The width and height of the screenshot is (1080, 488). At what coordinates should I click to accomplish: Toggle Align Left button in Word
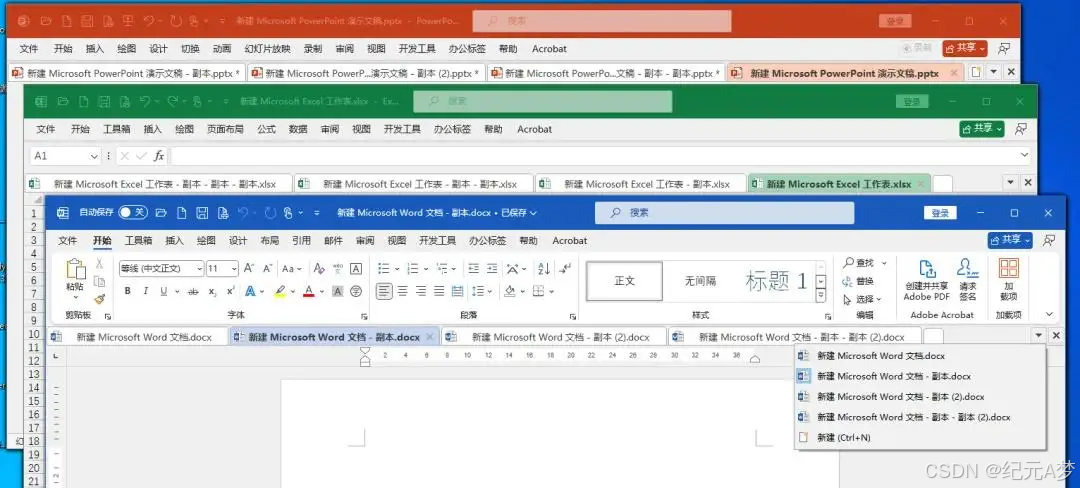click(384, 291)
